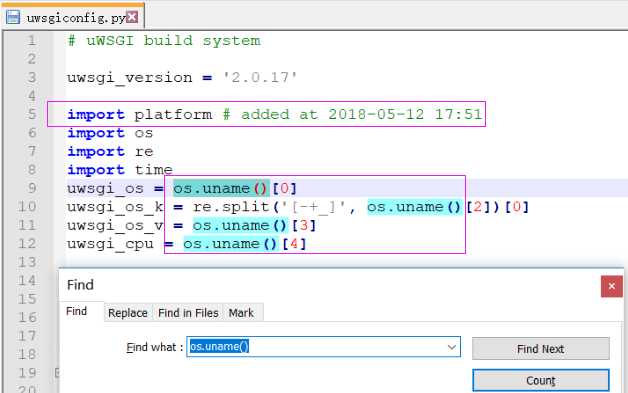Click the Count button
Viewport: 628px width, 393px height.
pos(541,380)
